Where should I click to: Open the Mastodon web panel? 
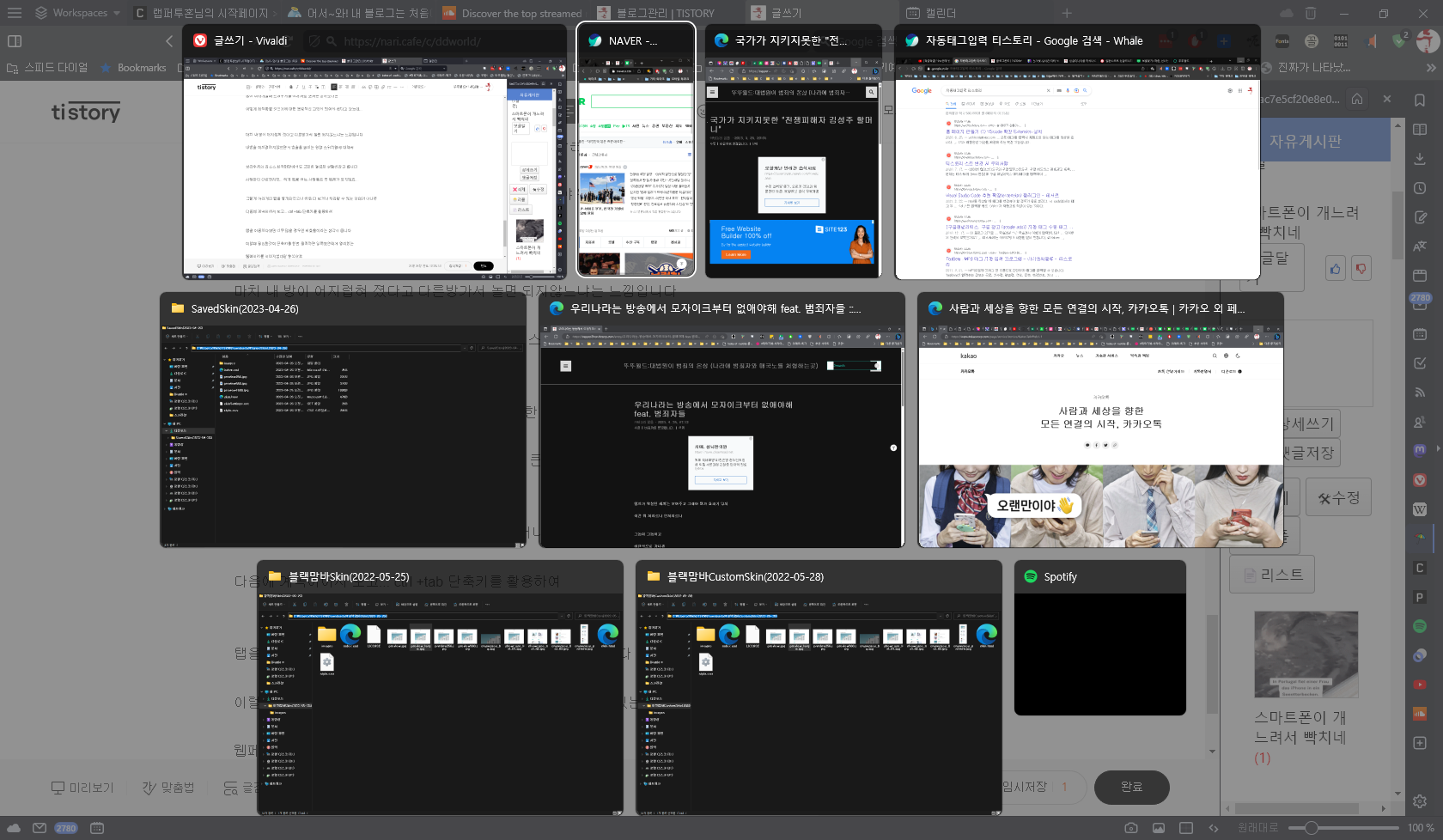click(x=1420, y=450)
